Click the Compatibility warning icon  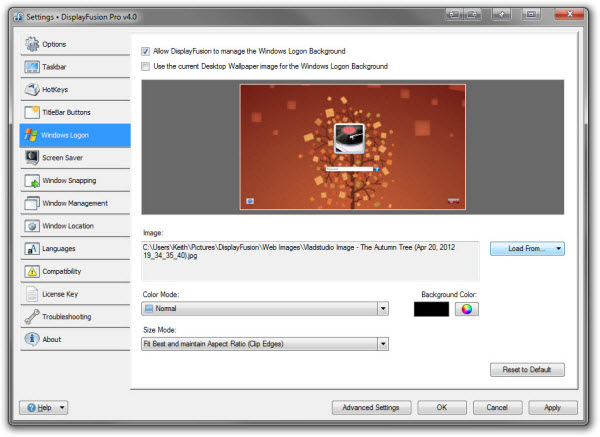pos(32,271)
